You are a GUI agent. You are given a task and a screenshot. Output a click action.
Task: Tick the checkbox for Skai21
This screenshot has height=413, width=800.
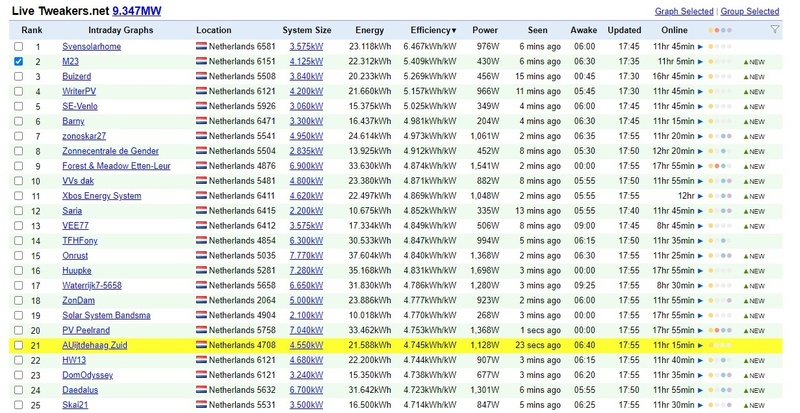tap(18, 405)
